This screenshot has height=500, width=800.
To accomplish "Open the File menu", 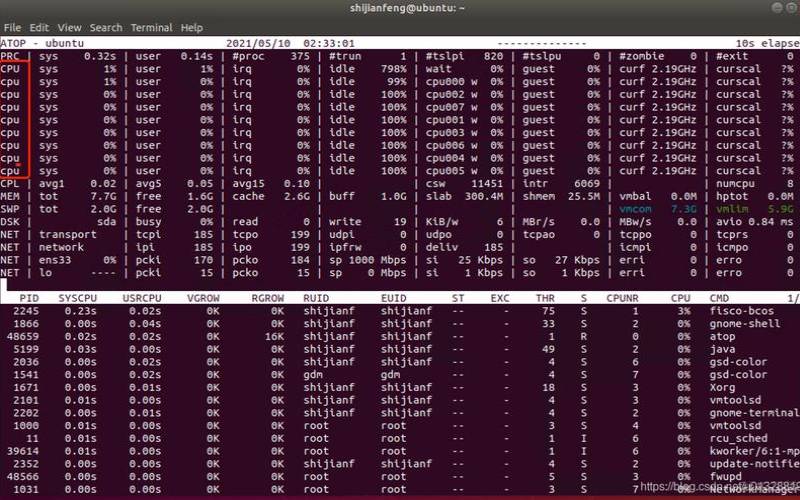I will coord(12,28).
